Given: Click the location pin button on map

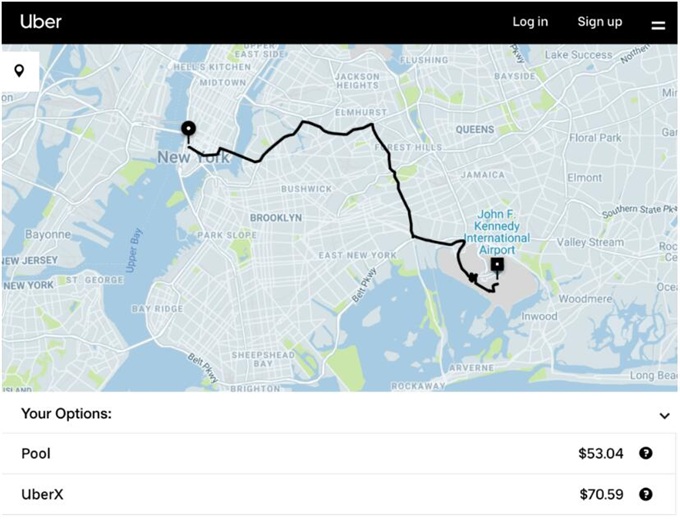Looking at the screenshot, I should (20, 71).
